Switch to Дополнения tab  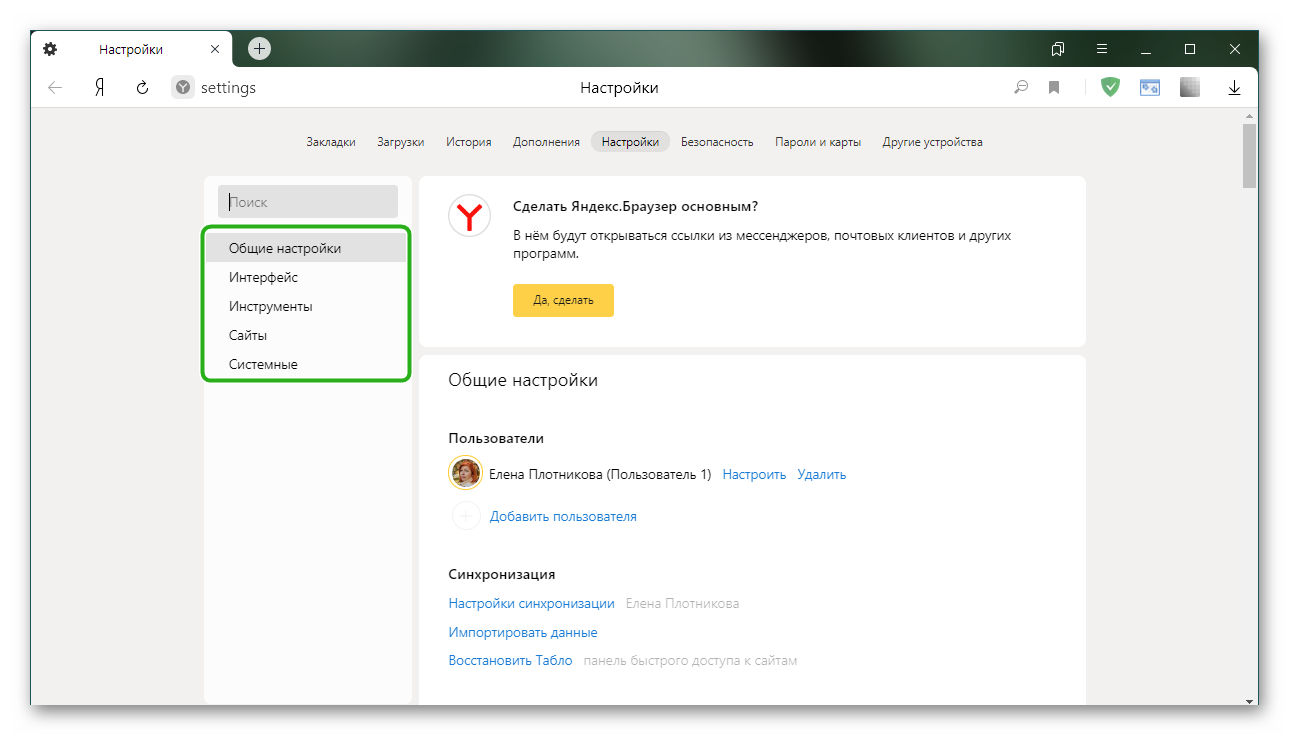546,142
